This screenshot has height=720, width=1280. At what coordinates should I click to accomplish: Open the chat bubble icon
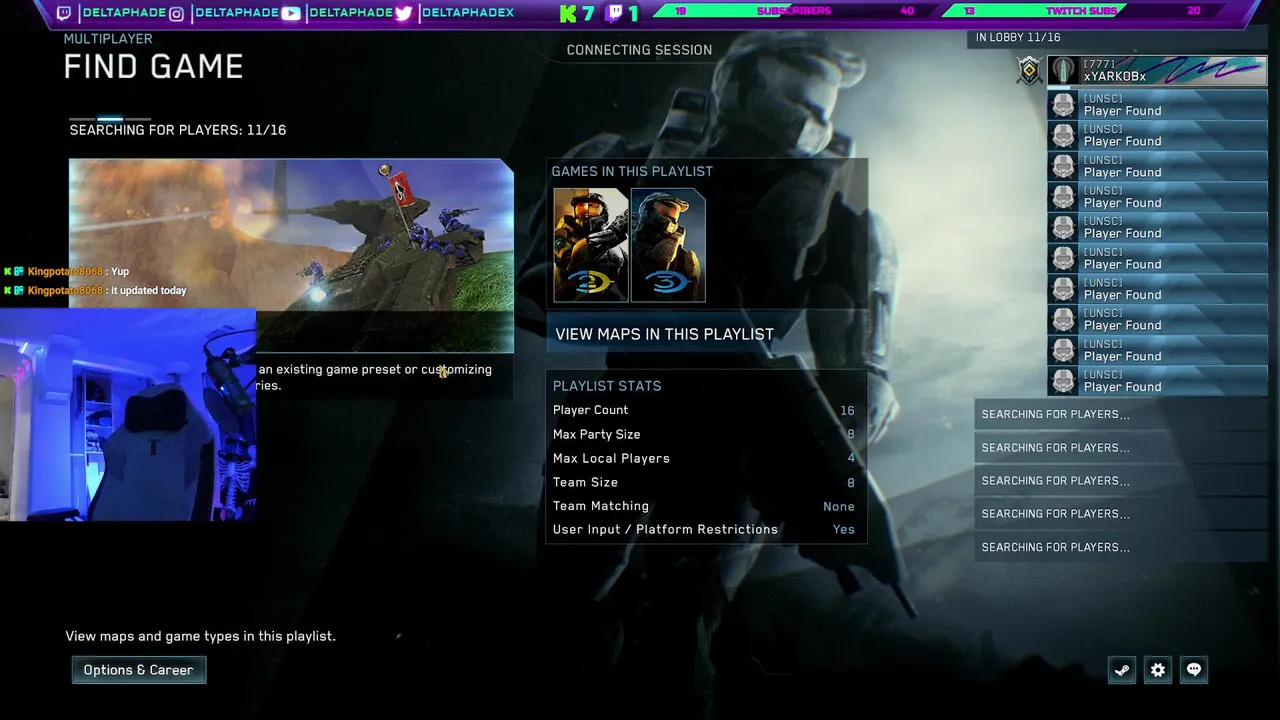(x=1194, y=670)
